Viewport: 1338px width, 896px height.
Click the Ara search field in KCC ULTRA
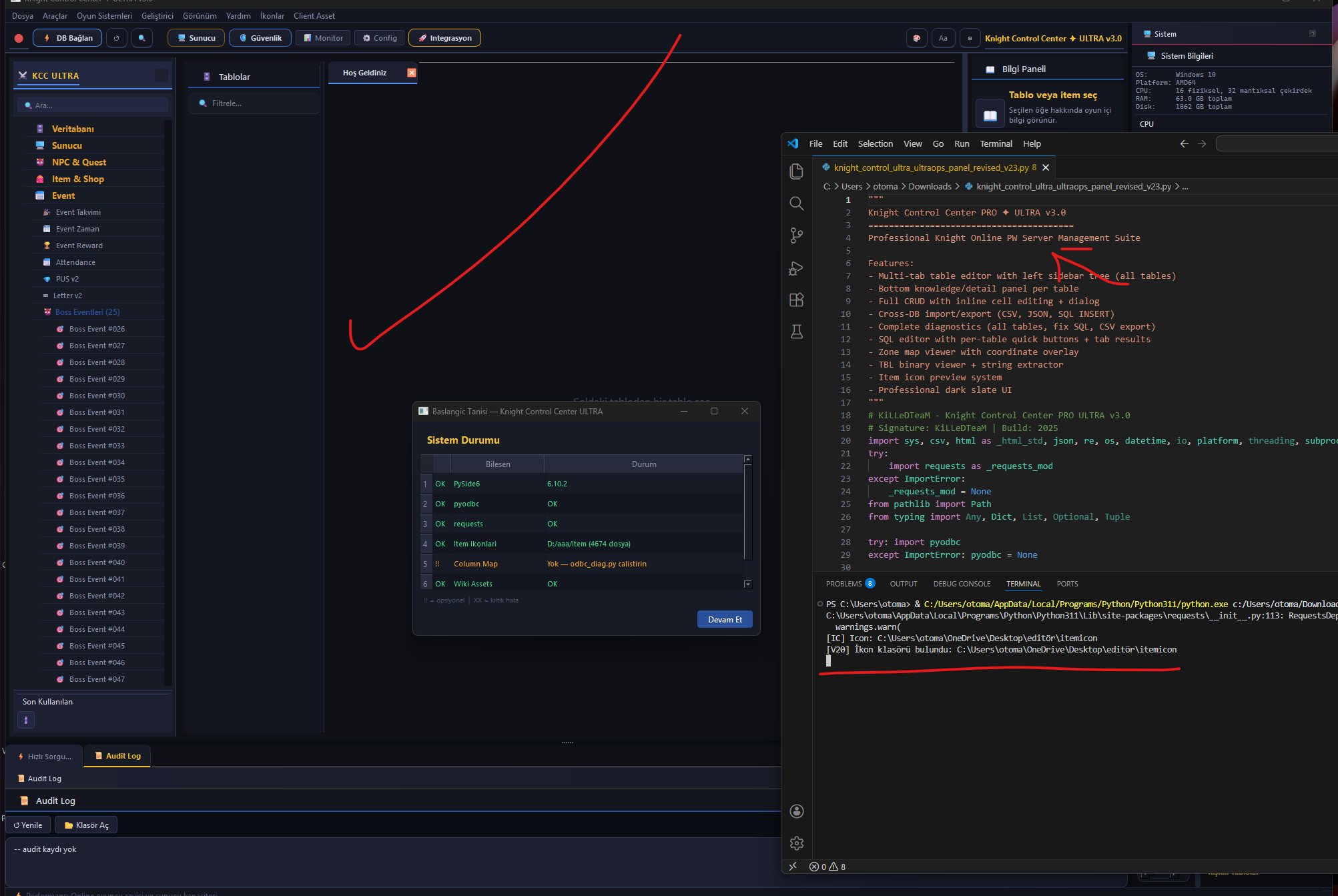(93, 105)
